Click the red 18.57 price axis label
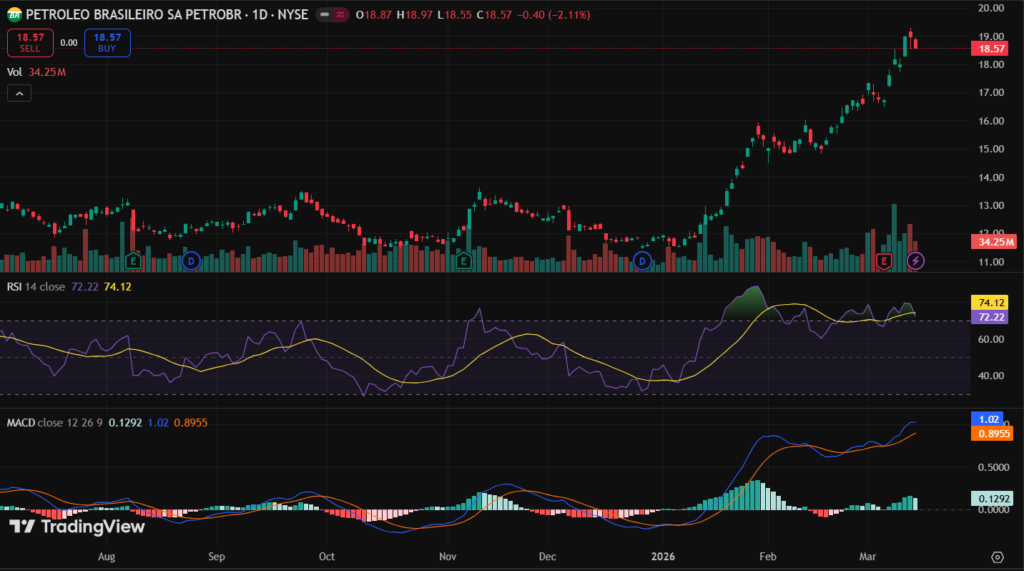1024x571 pixels. tap(991, 48)
